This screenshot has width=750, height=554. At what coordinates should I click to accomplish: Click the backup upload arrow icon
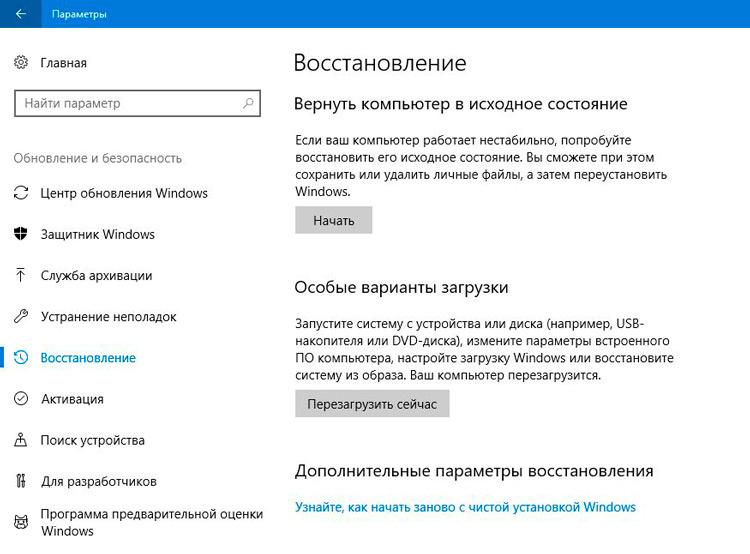tap(21, 275)
